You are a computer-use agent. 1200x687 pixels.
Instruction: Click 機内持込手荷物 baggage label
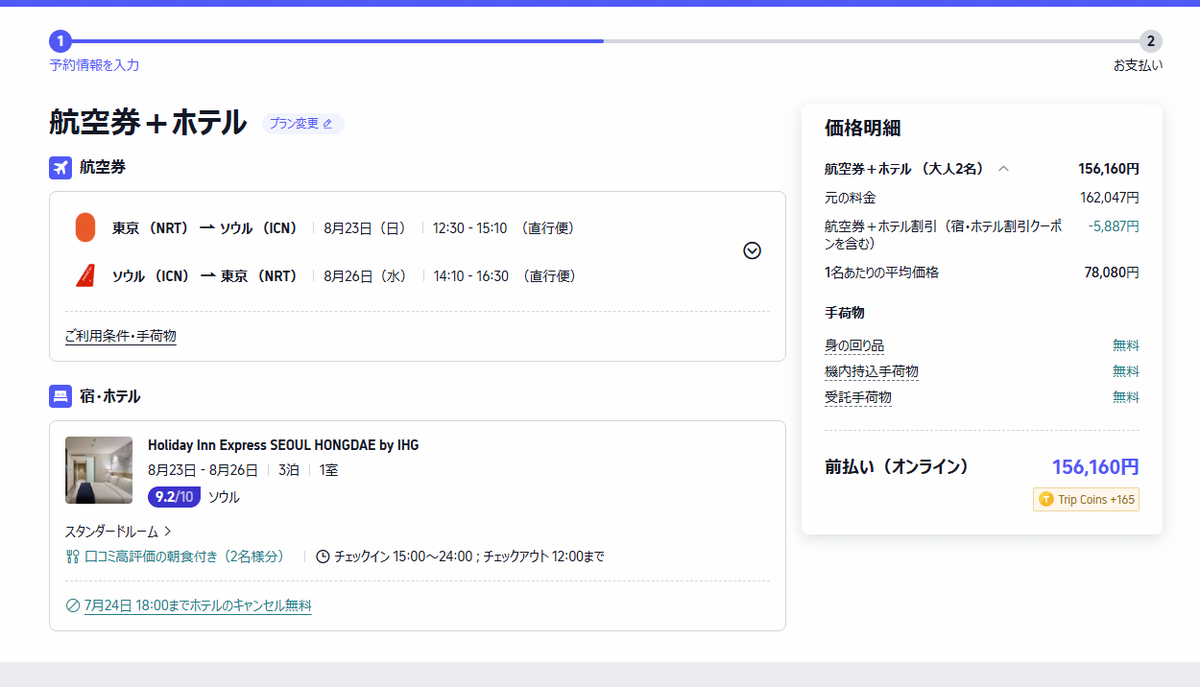871,371
